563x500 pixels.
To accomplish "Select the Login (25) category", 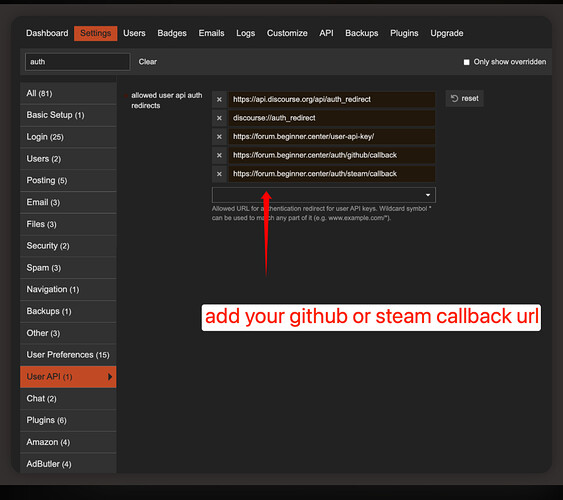I will [x=68, y=137].
